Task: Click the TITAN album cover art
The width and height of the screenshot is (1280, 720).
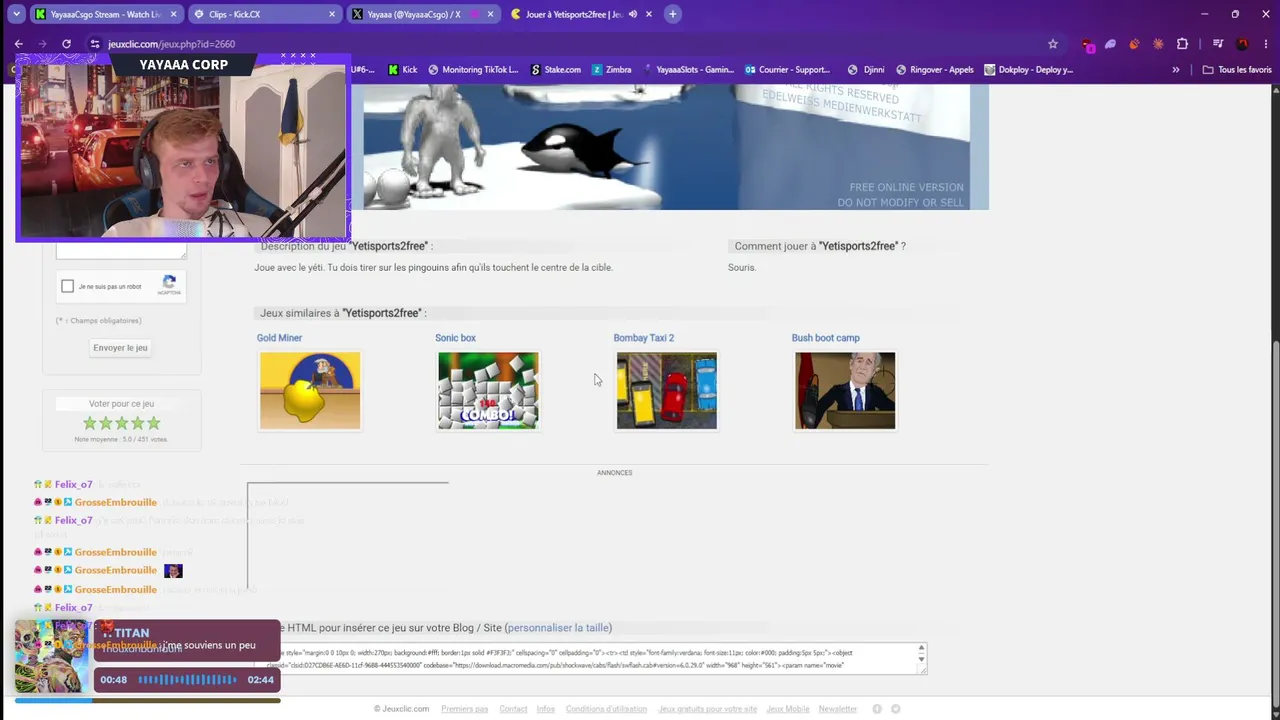Action: tap(50, 657)
